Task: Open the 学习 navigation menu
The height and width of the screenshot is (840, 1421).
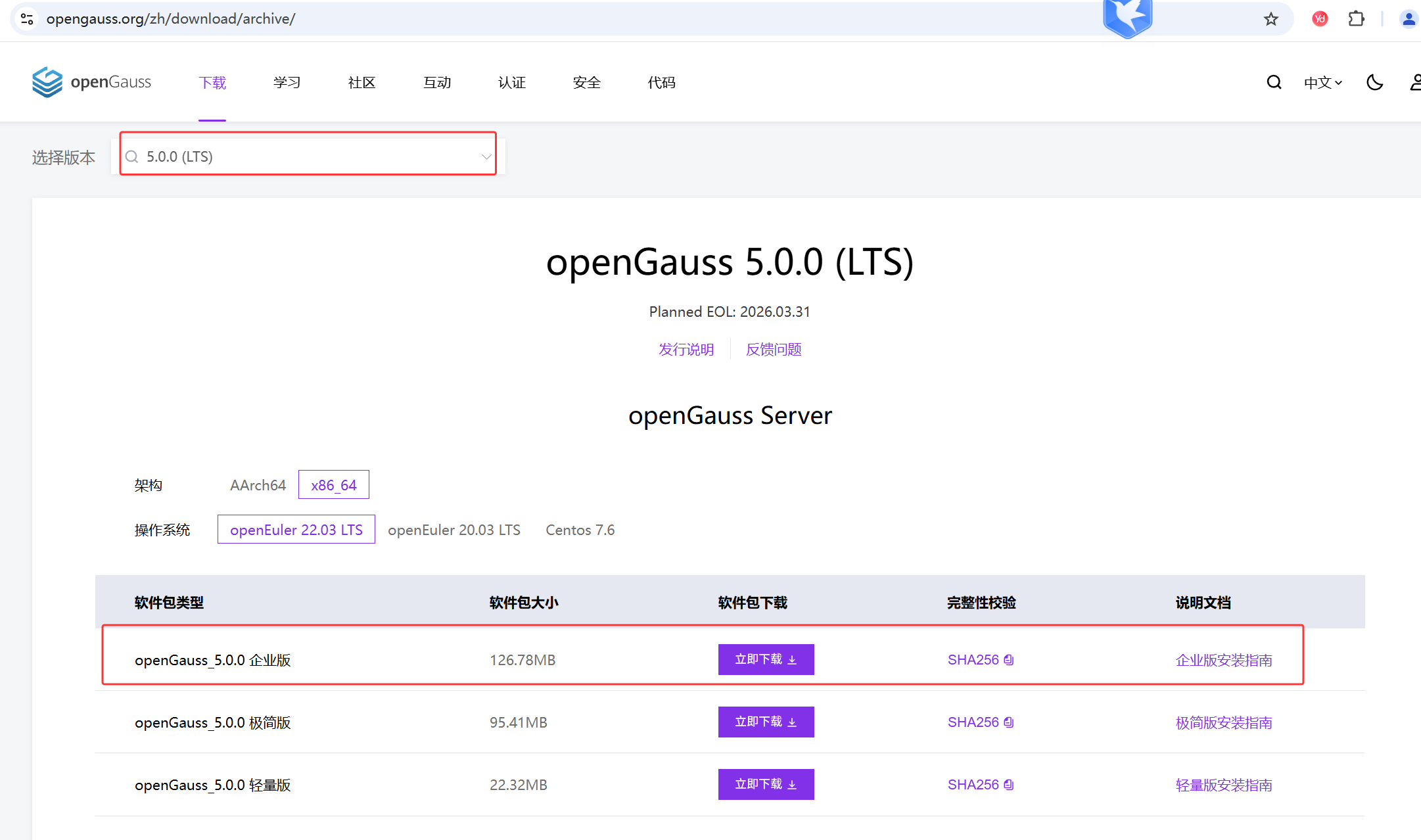Action: click(x=287, y=83)
